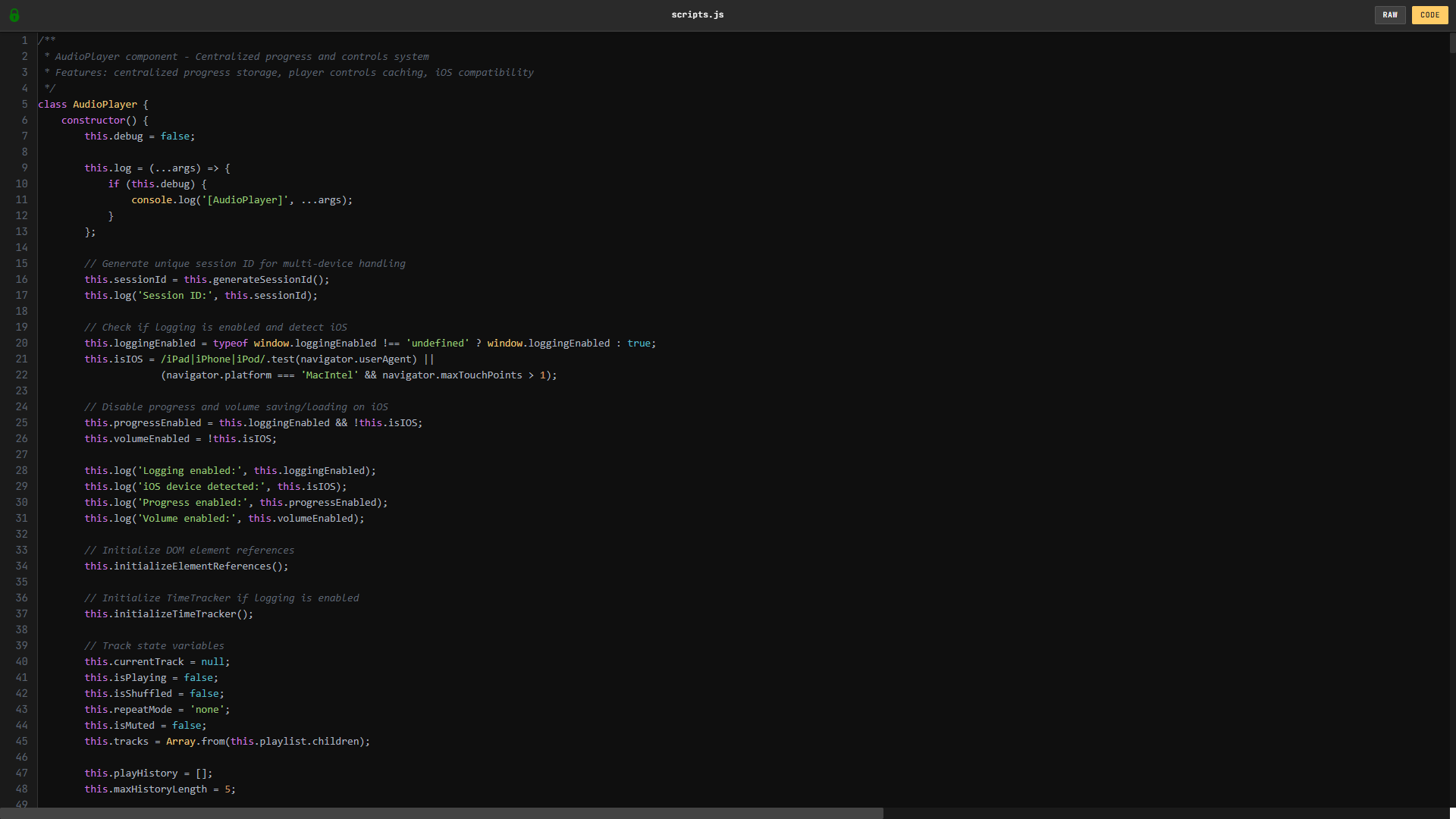The height and width of the screenshot is (819, 1456).
Task: Click the AudioPlayer class name on line 5
Action: click(x=105, y=104)
